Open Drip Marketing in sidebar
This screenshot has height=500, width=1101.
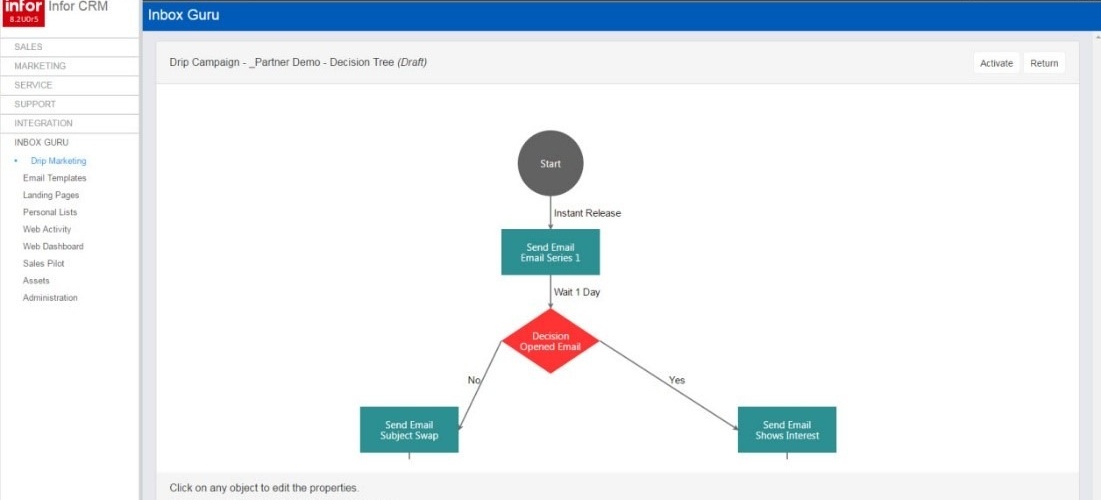pos(58,161)
